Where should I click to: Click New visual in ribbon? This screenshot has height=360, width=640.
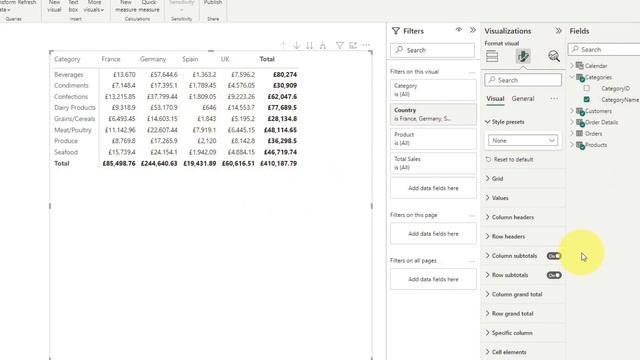point(54,6)
